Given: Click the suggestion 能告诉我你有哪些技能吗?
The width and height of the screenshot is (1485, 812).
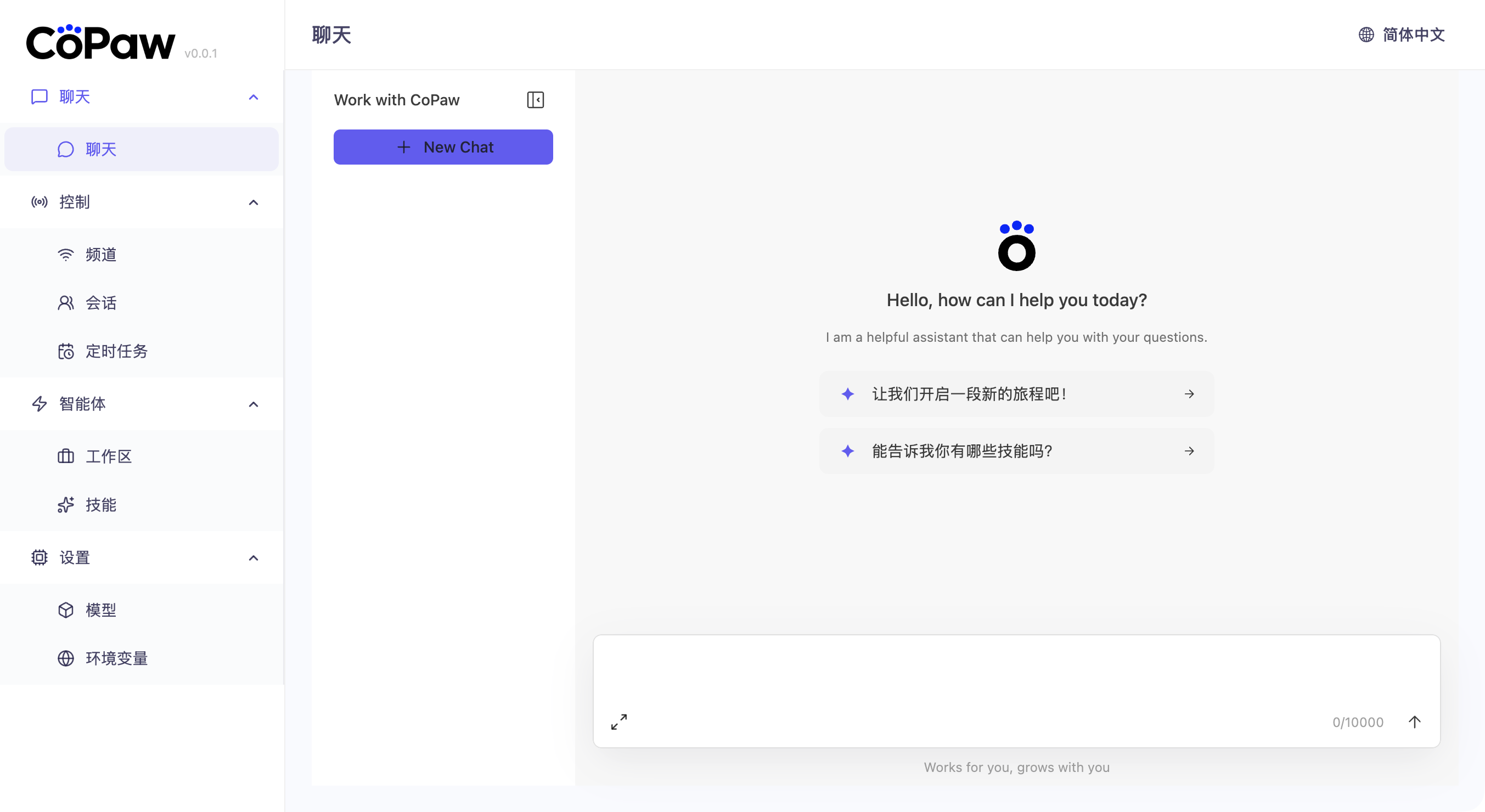Looking at the screenshot, I should tap(1016, 451).
